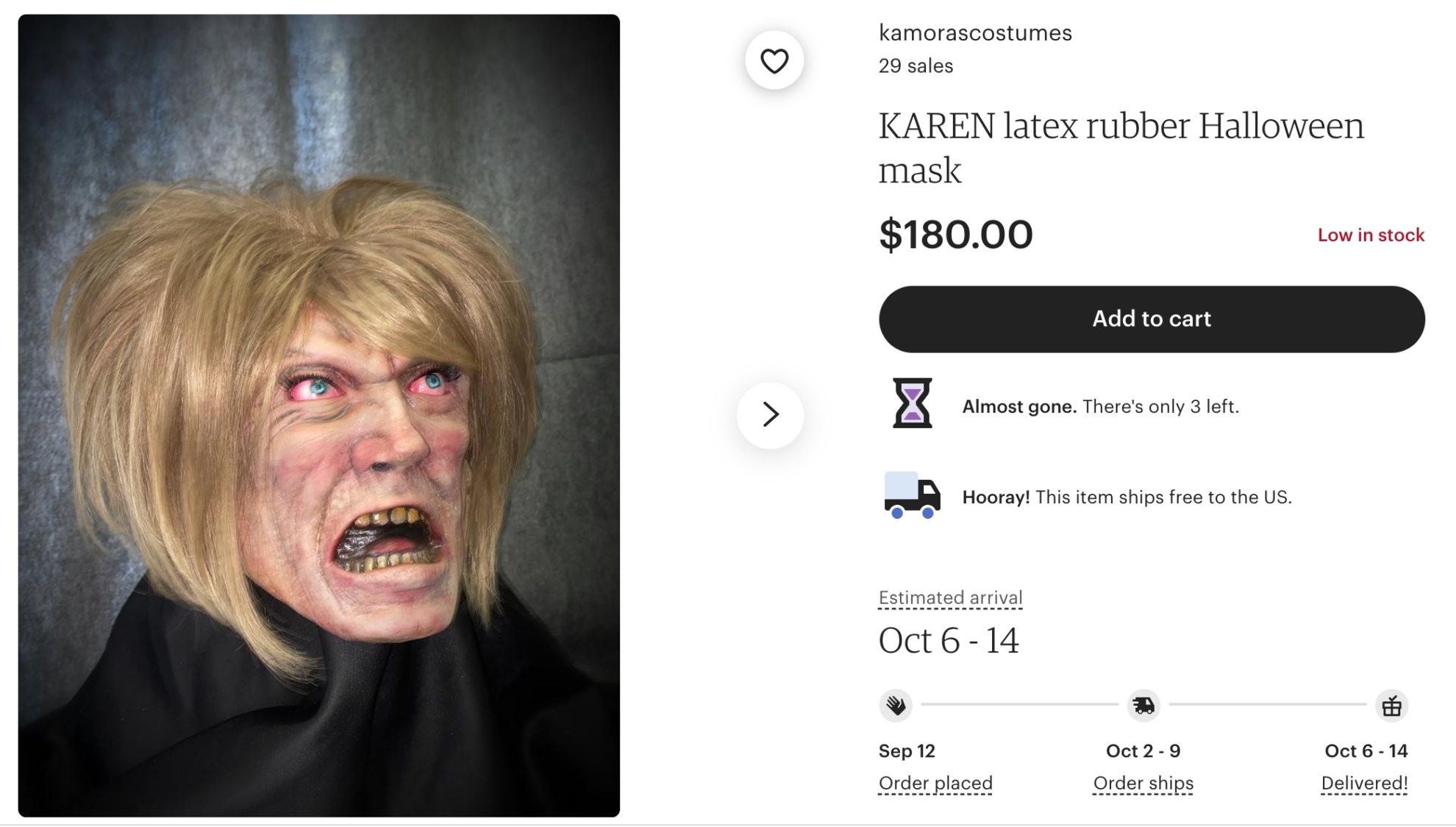Click the right-arrow image navigation icon
The width and height of the screenshot is (1456, 827).
(770, 414)
